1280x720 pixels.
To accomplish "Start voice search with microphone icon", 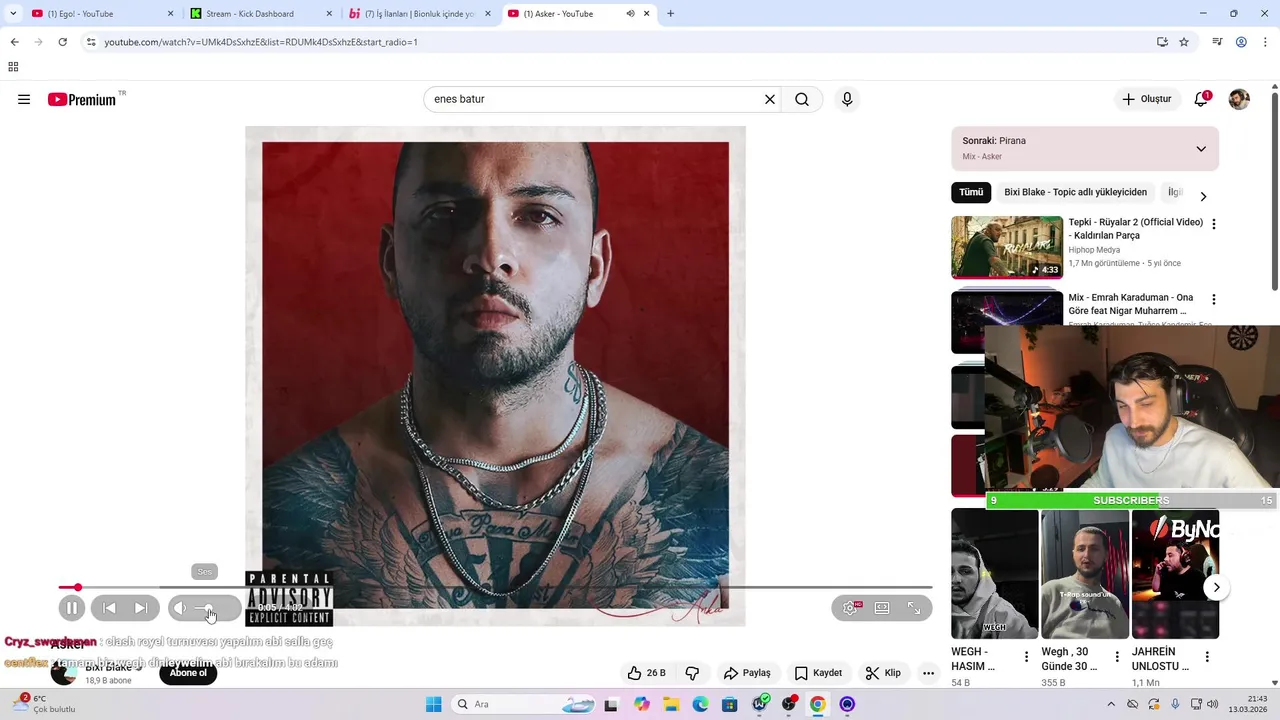I will pyautogui.click(x=847, y=99).
